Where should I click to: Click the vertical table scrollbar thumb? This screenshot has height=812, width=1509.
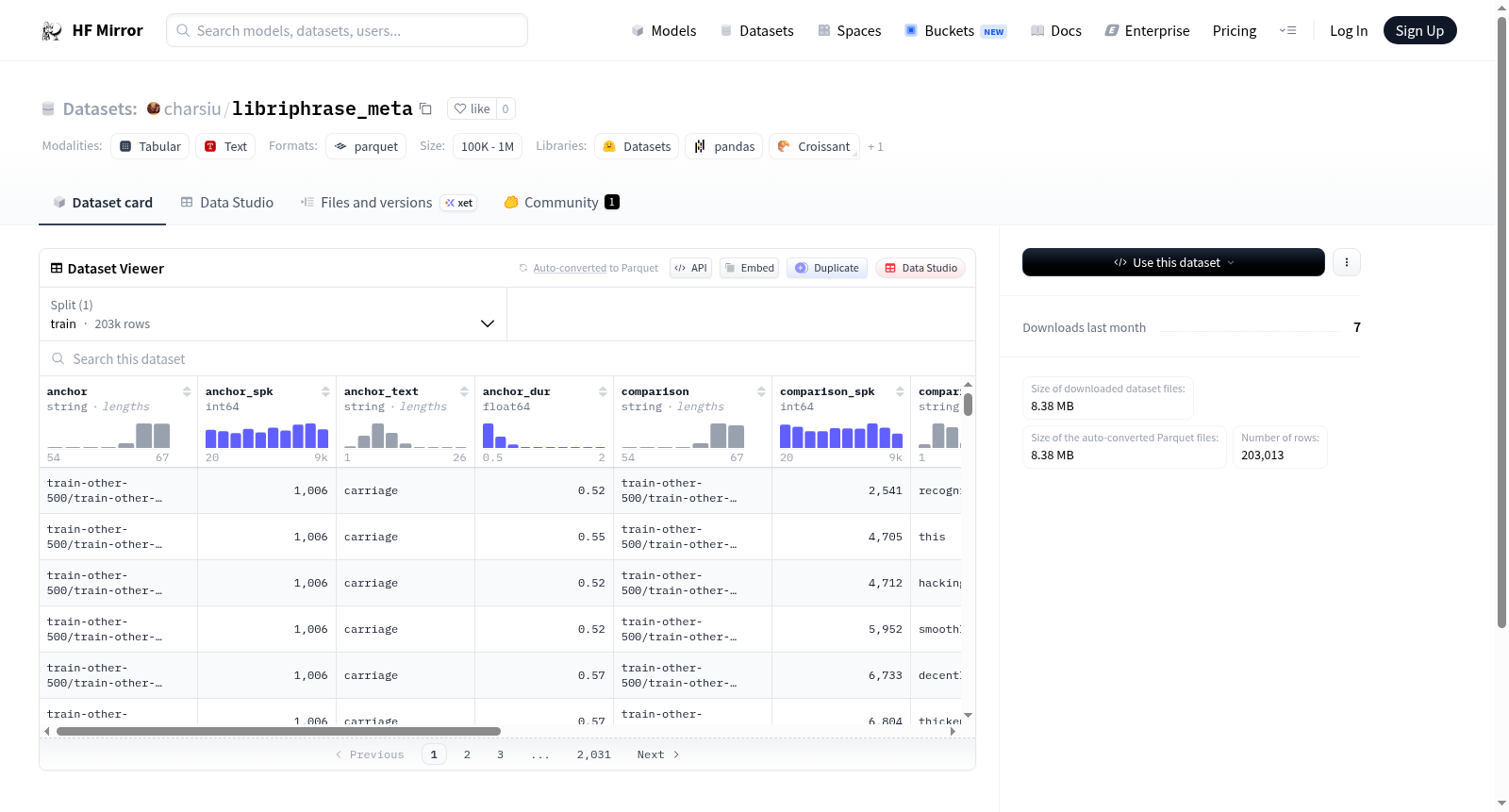968,405
